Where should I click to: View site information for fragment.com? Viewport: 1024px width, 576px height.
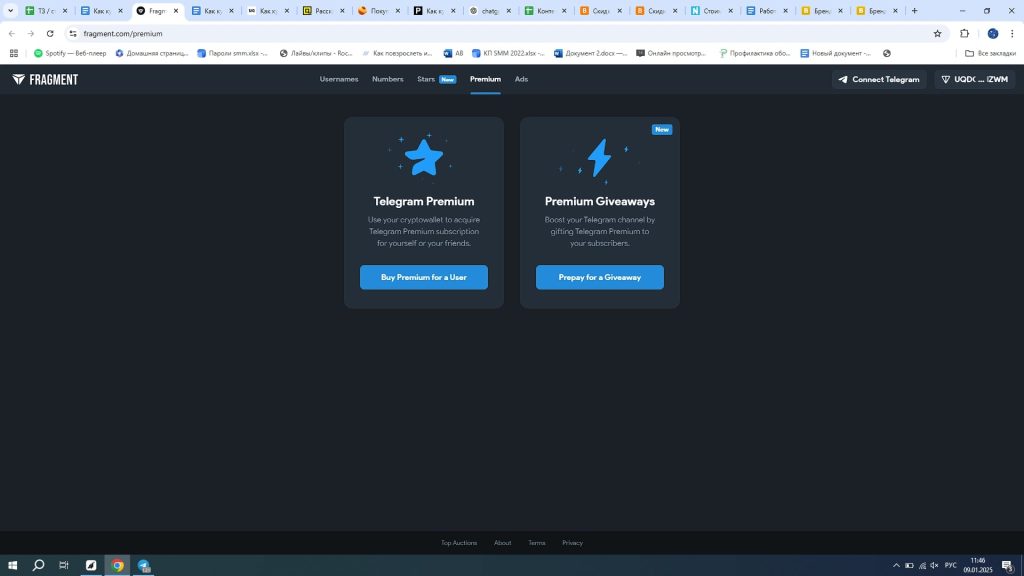[72, 33]
